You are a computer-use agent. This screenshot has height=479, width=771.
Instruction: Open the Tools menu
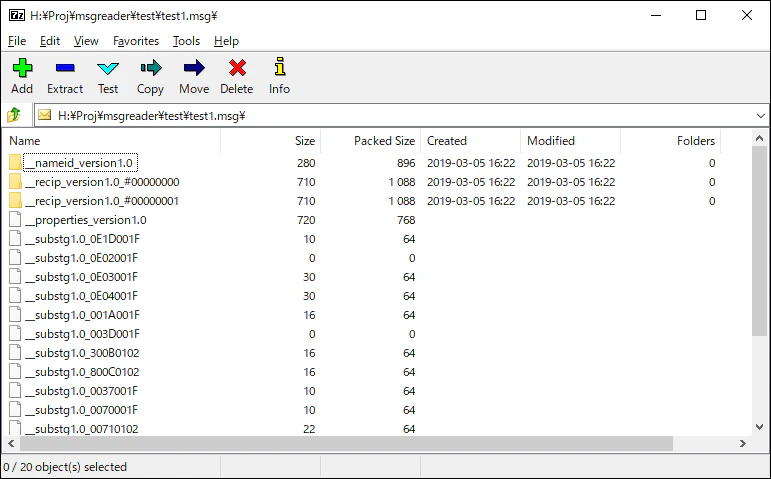(x=186, y=41)
